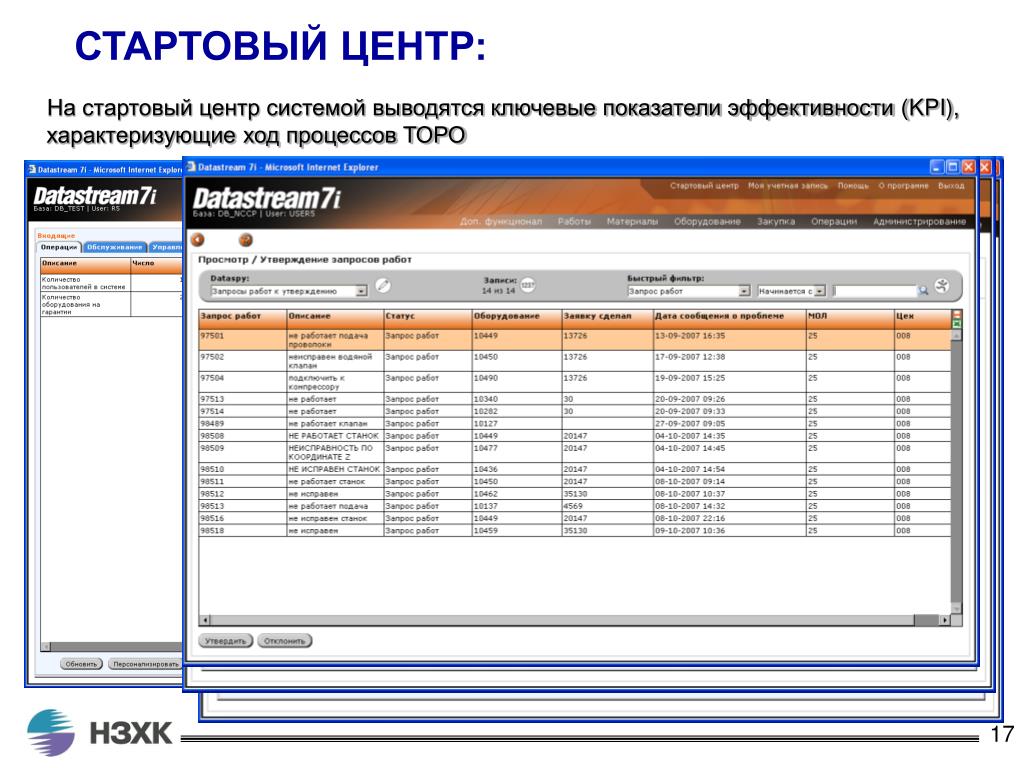Open the Запрос работ quick filter dropdown
Screen dimensions: 1024x768
744,291
